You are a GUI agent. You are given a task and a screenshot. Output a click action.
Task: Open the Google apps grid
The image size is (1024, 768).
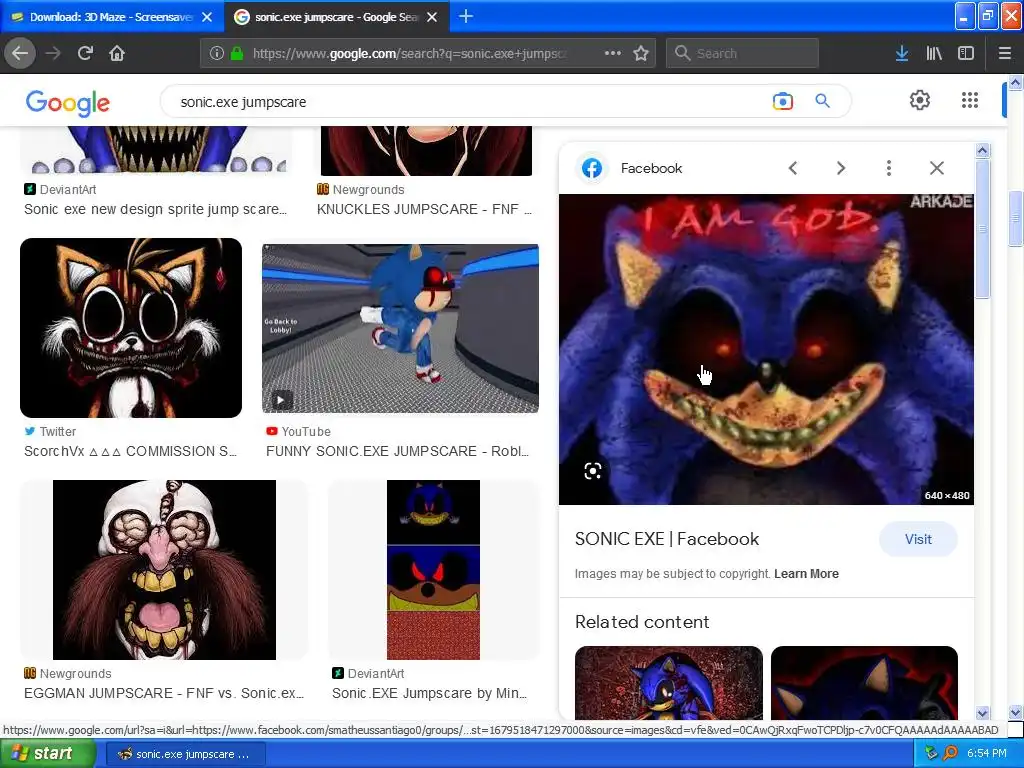pos(970,100)
